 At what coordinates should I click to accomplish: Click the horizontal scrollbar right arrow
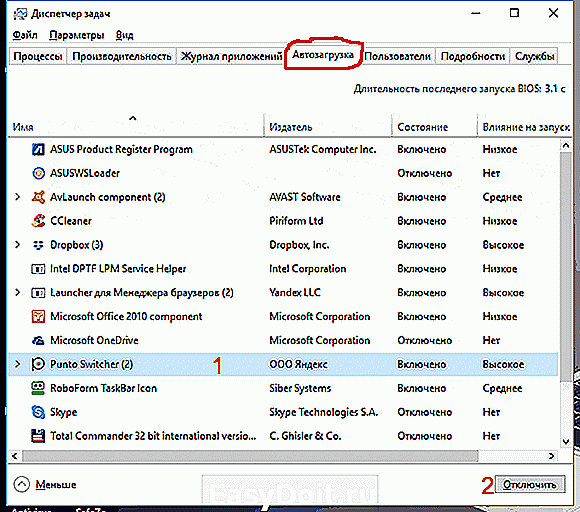552,456
